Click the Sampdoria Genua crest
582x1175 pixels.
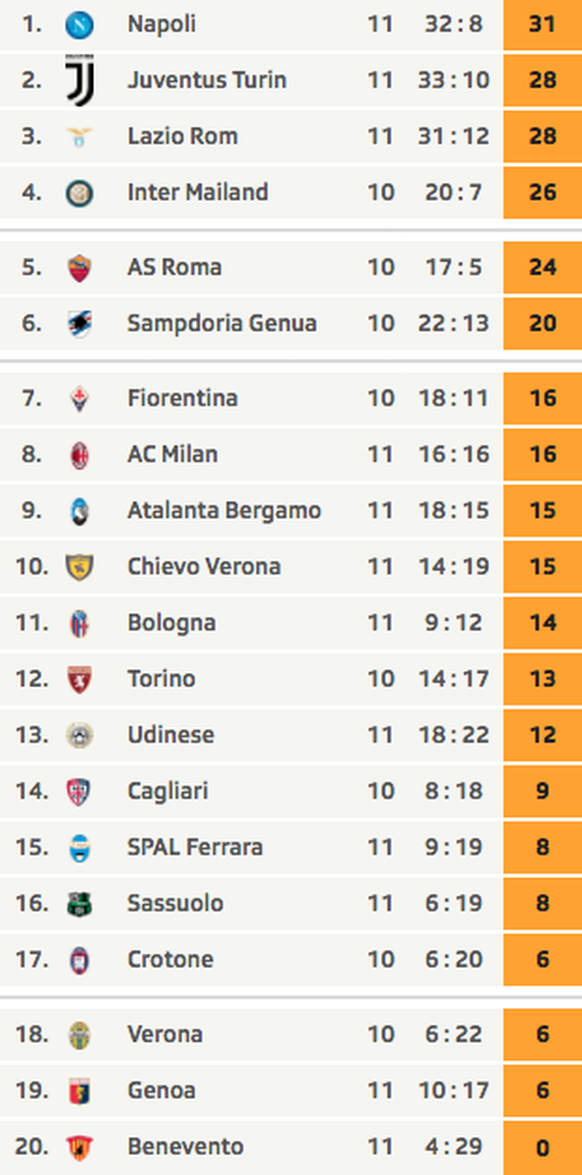pyautogui.click(x=79, y=324)
